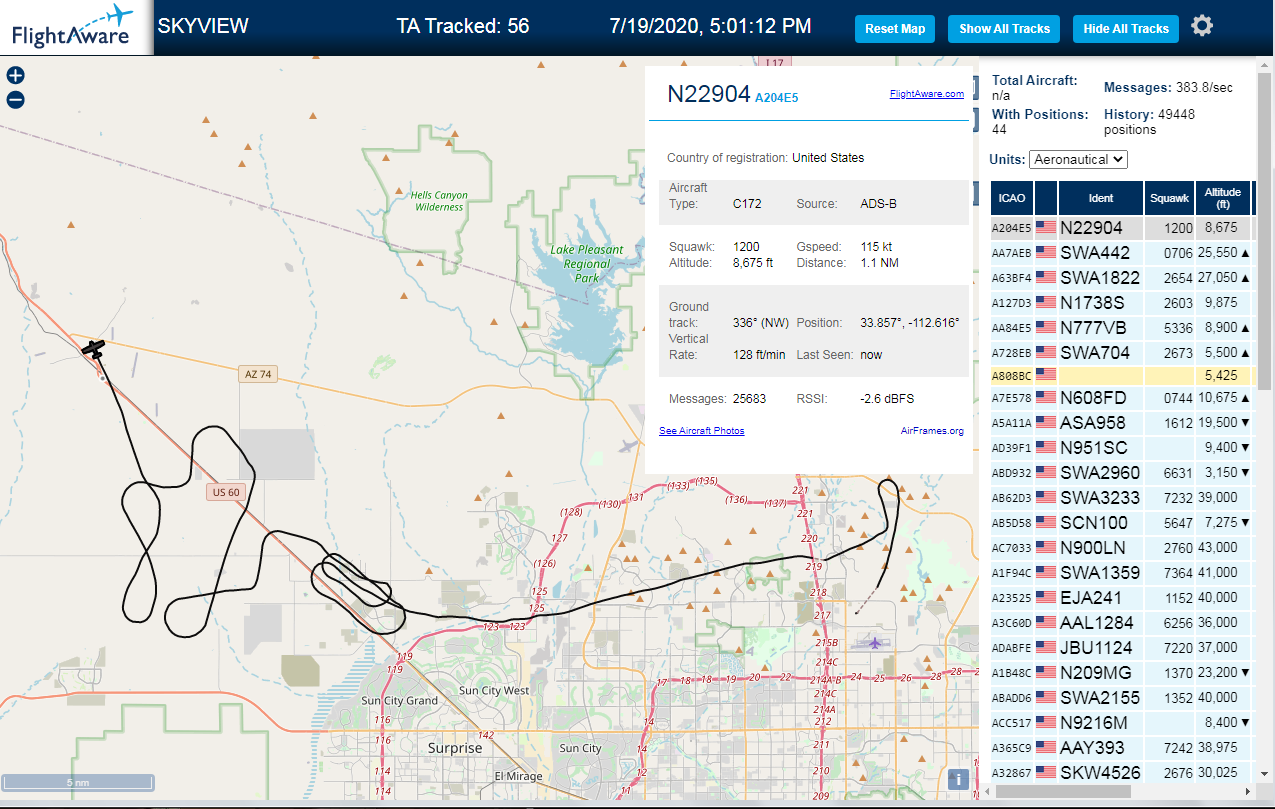Click the N22904 heading in info panel
Image resolution: width=1275 pixels, height=809 pixels.
708,94
